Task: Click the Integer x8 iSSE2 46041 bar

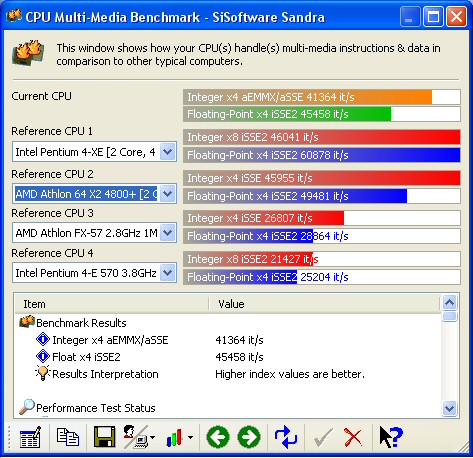Action: [x=322, y=137]
